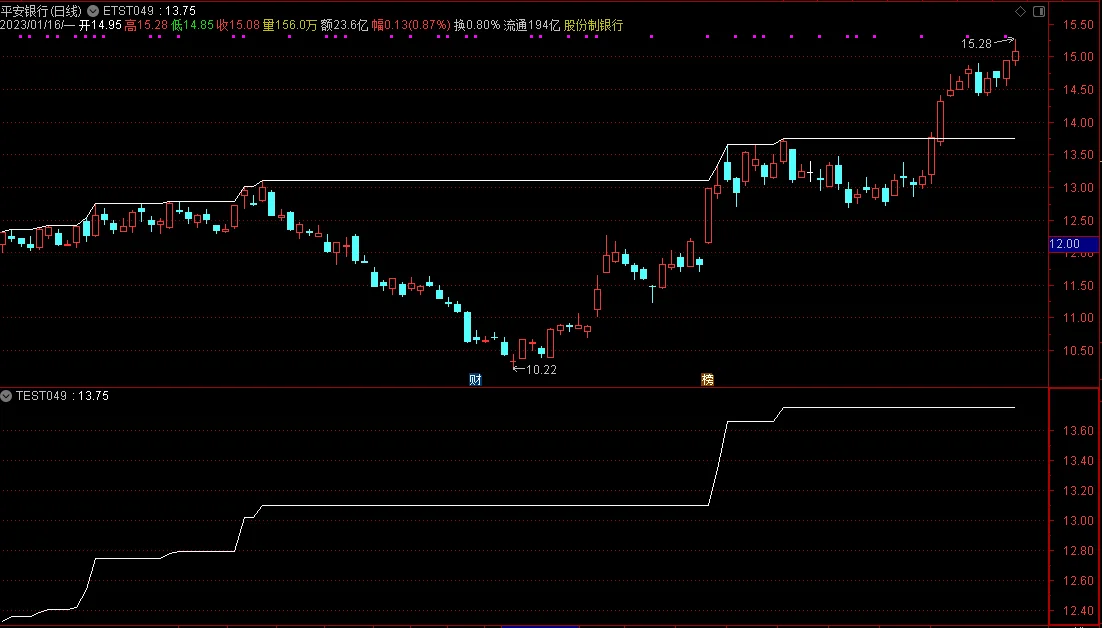Click the 财 finance marker icon

475,379
